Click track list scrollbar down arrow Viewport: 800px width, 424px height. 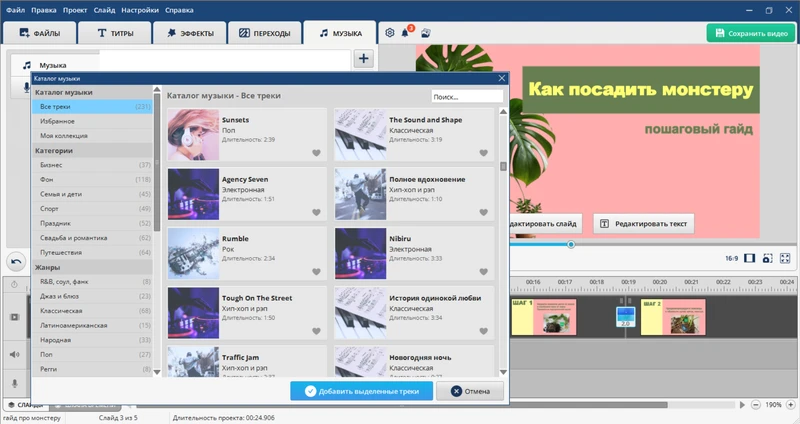pos(503,372)
